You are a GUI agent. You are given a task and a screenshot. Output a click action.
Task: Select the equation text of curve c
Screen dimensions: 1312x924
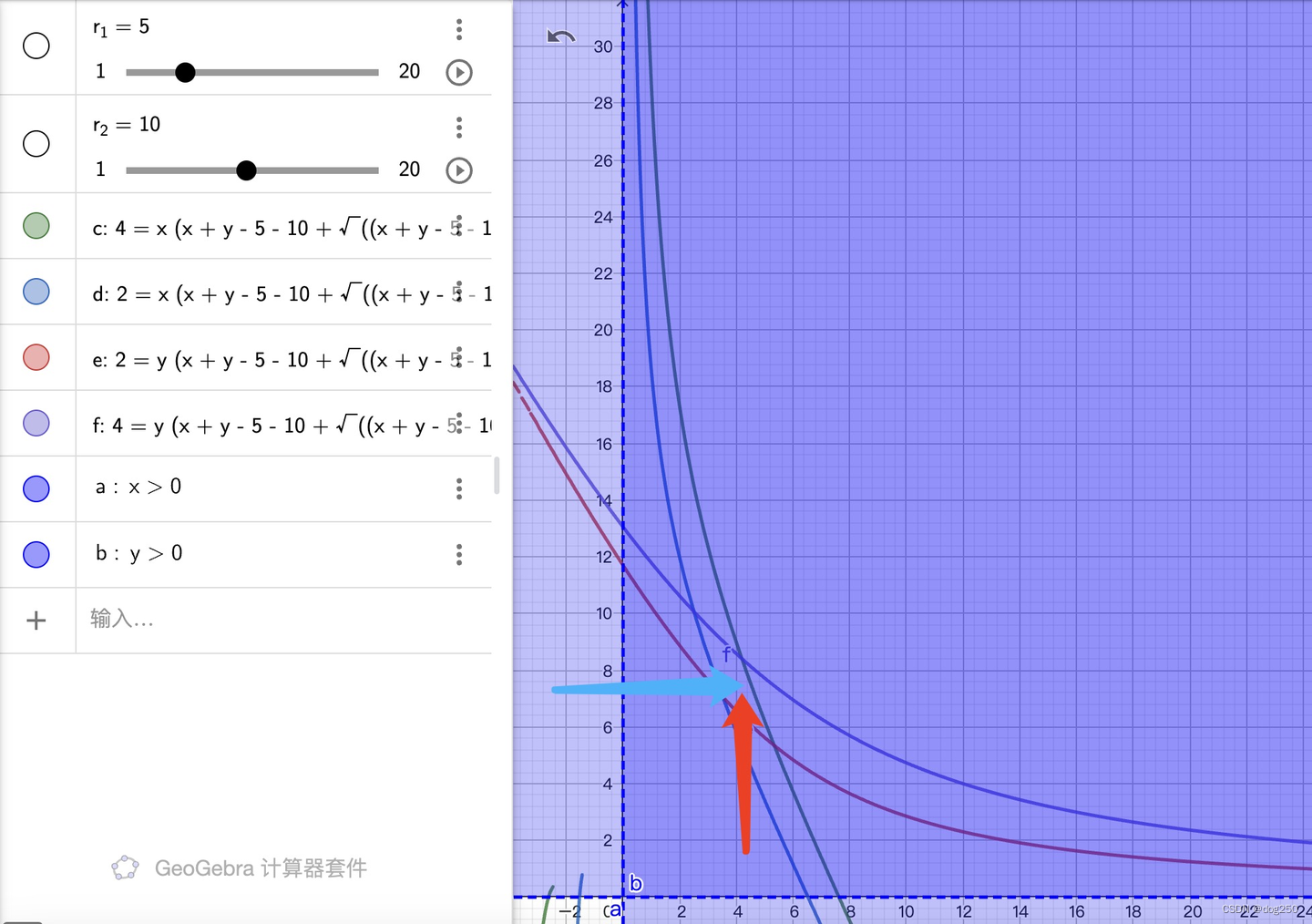pos(292,228)
